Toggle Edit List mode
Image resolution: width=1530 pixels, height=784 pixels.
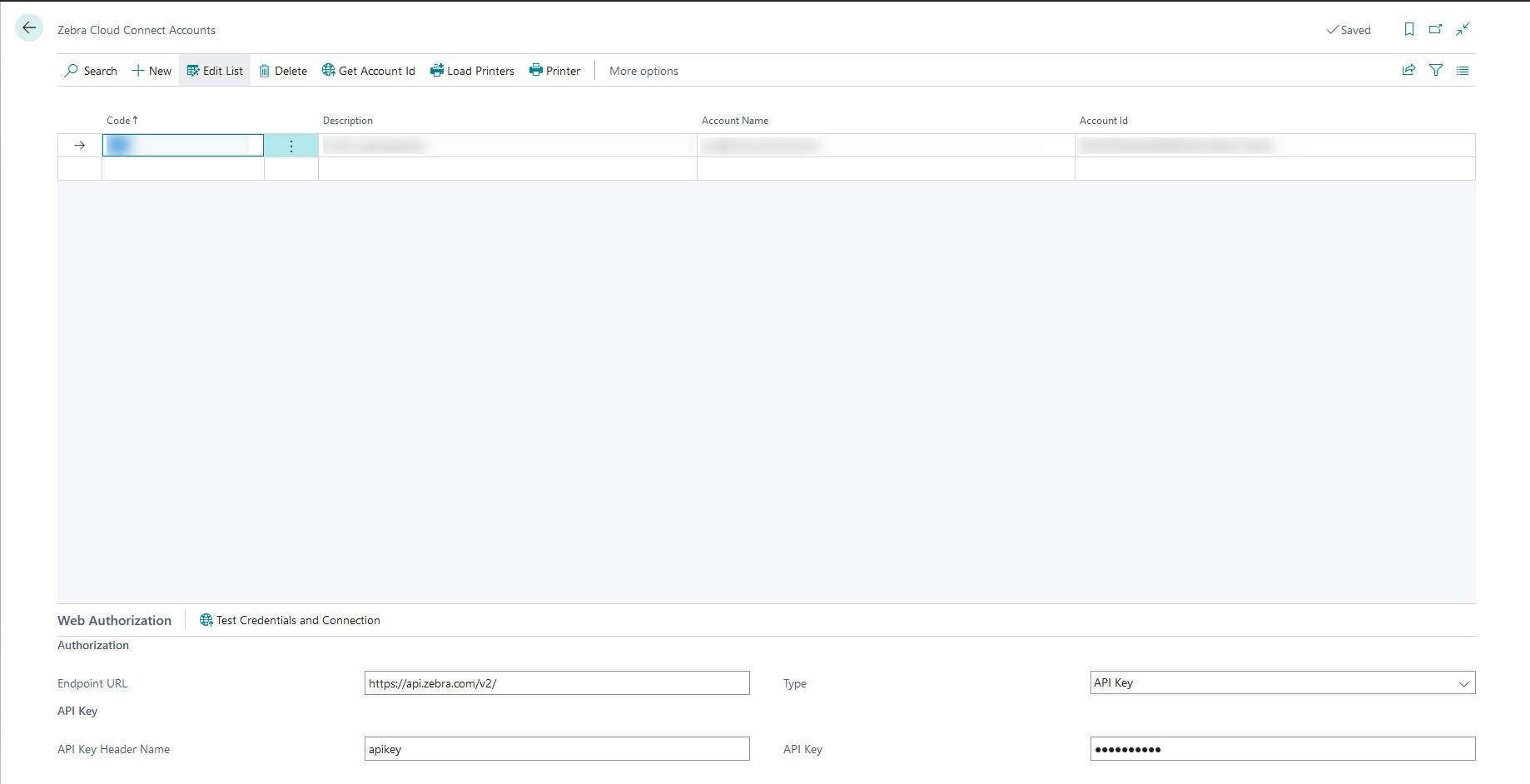[215, 71]
